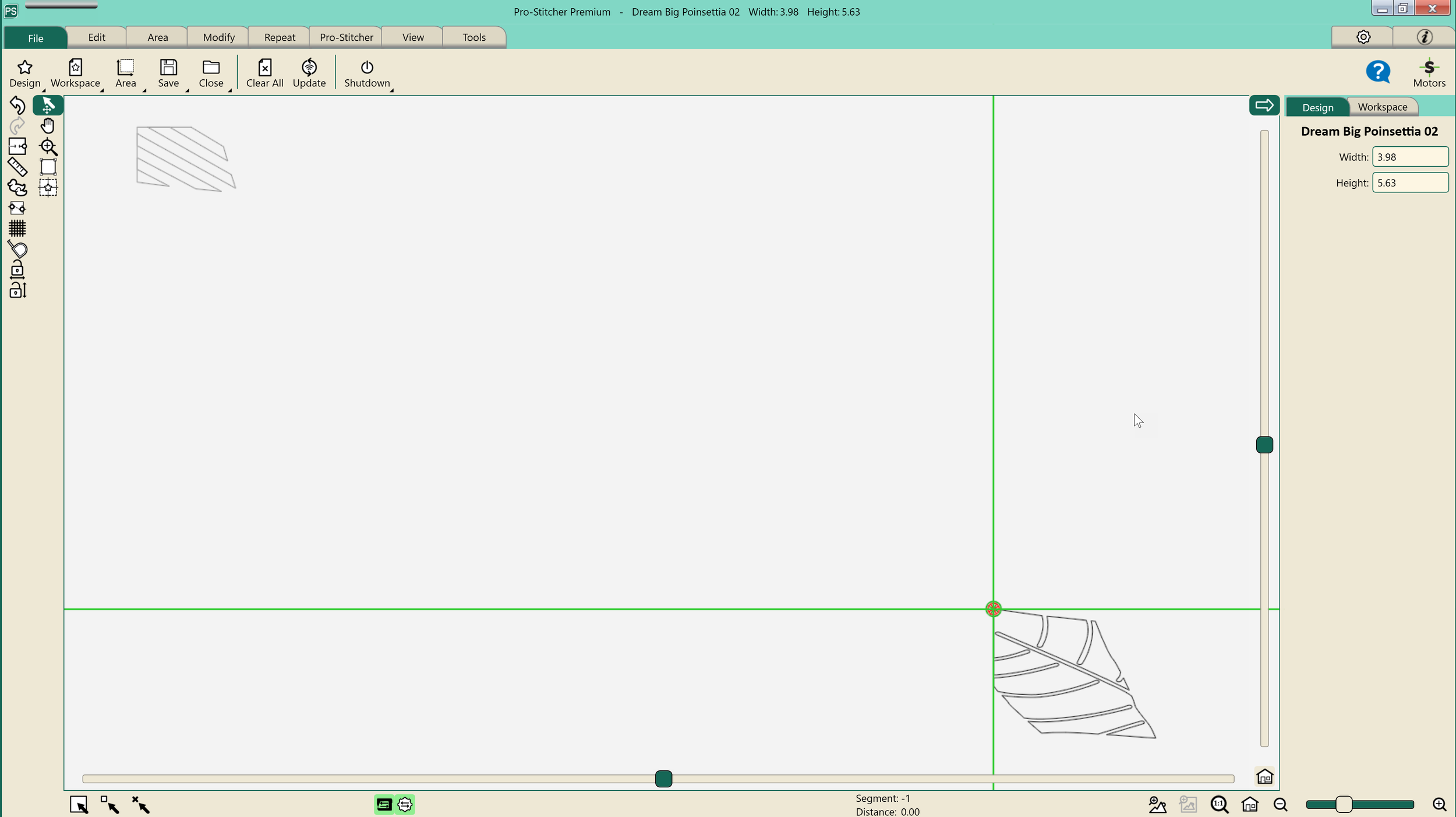Select the zoom magnifier tool

pyautogui.click(x=48, y=147)
